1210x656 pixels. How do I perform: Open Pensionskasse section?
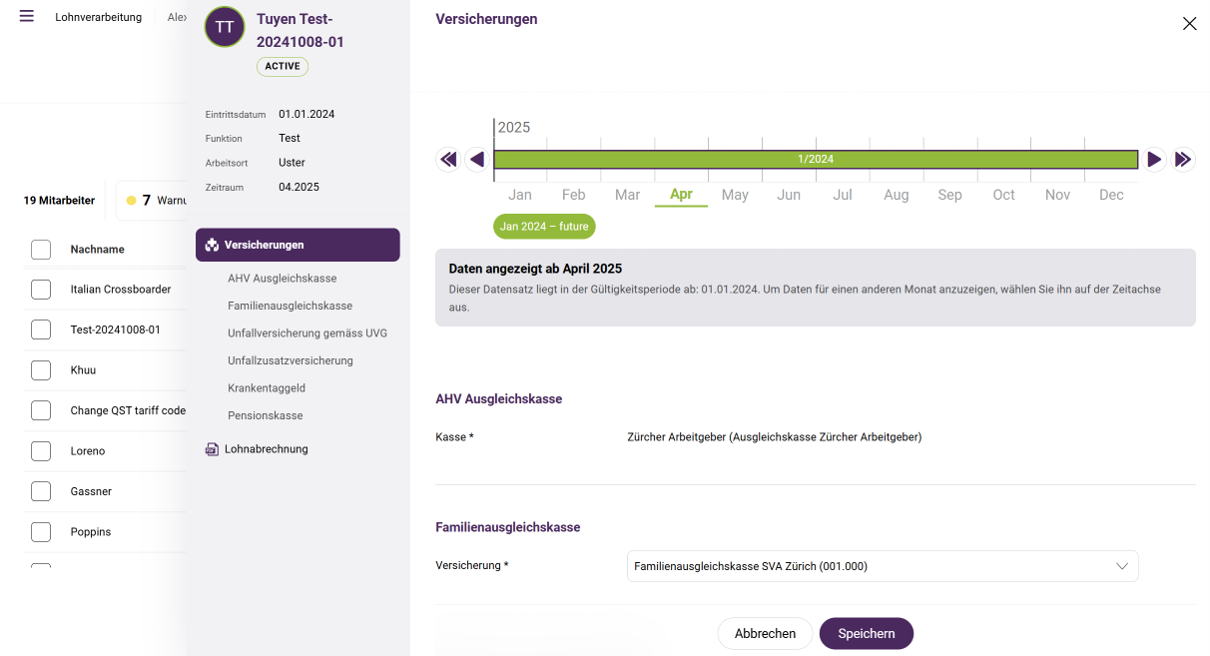[265, 415]
